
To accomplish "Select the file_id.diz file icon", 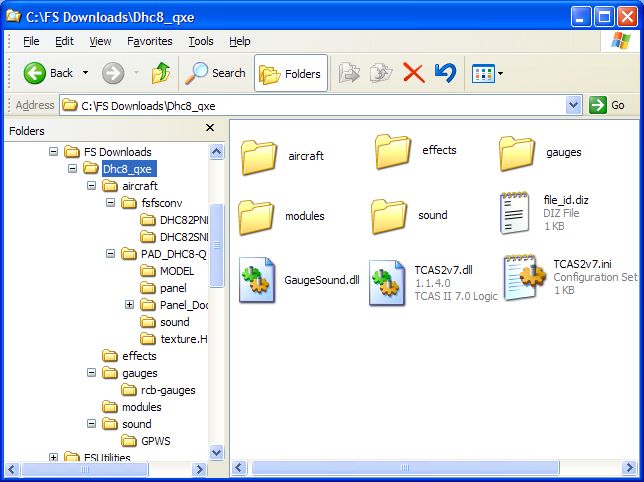I will pyautogui.click(x=515, y=213).
